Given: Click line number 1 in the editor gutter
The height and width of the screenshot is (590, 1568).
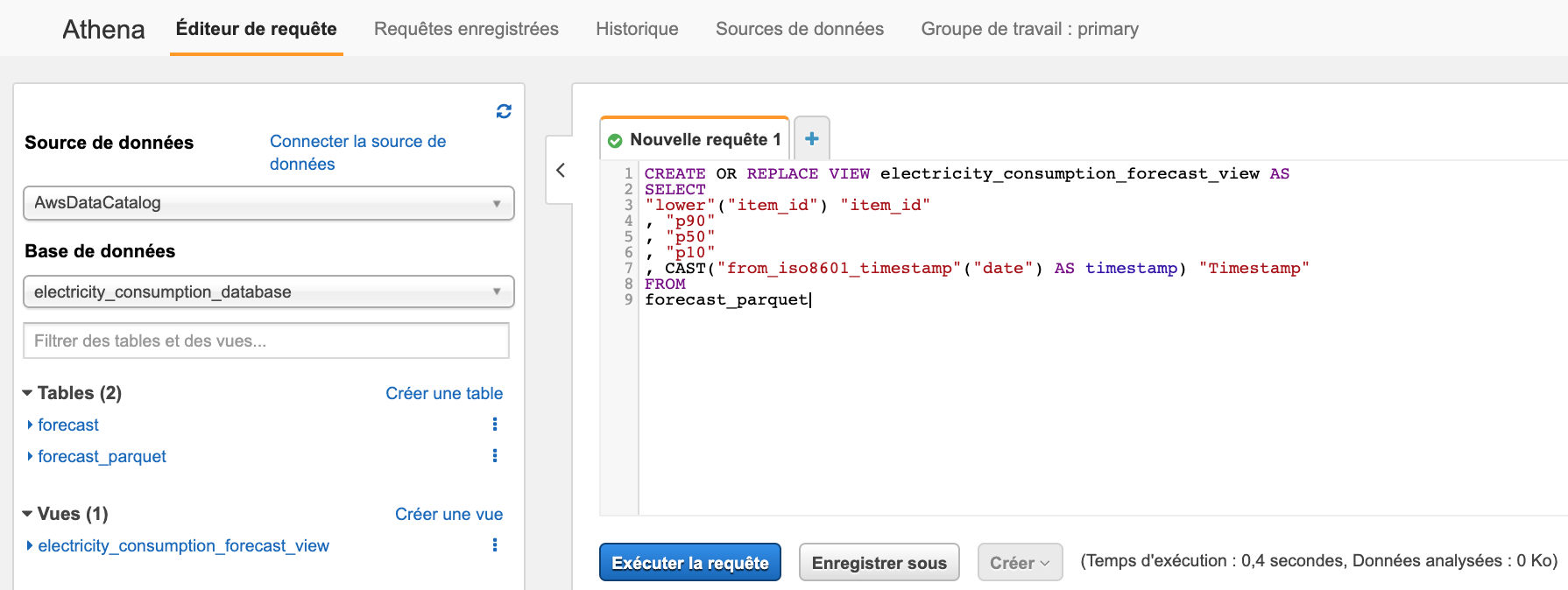Looking at the screenshot, I should point(628,173).
